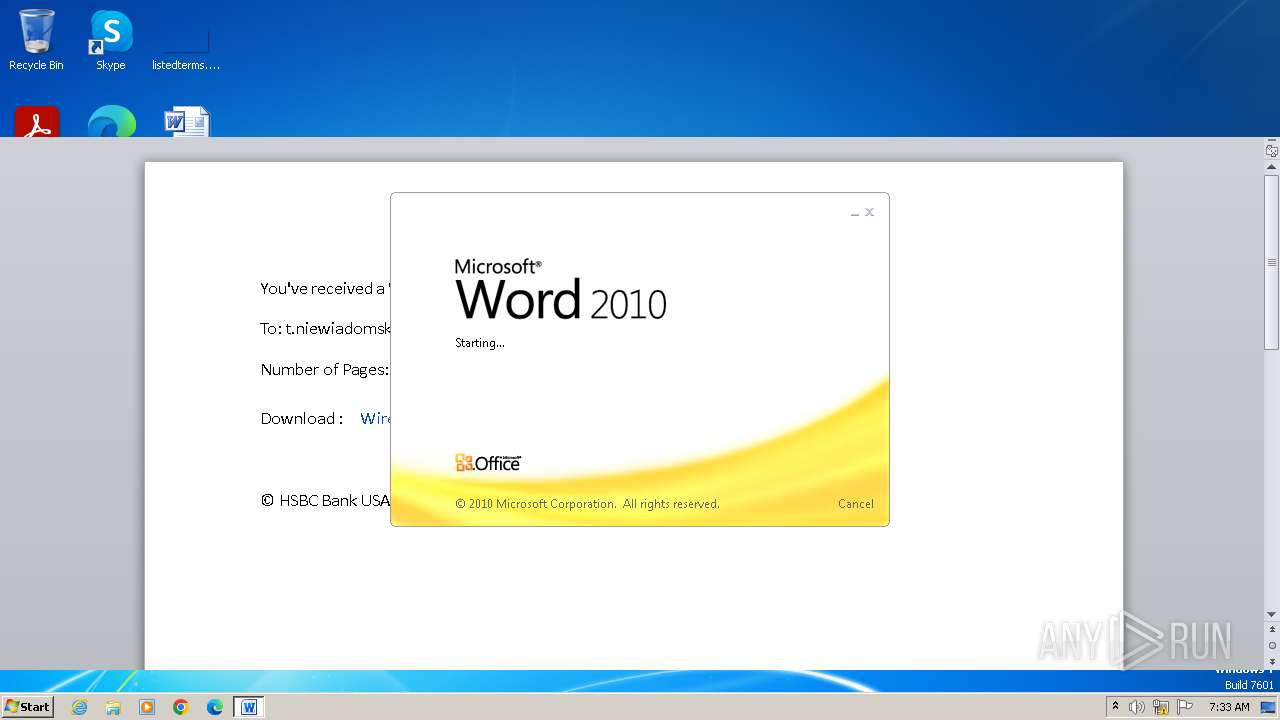Switch to the Word taskbar button
This screenshot has height=720, width=1280.
pyautogui.click(x=249, y=707)
